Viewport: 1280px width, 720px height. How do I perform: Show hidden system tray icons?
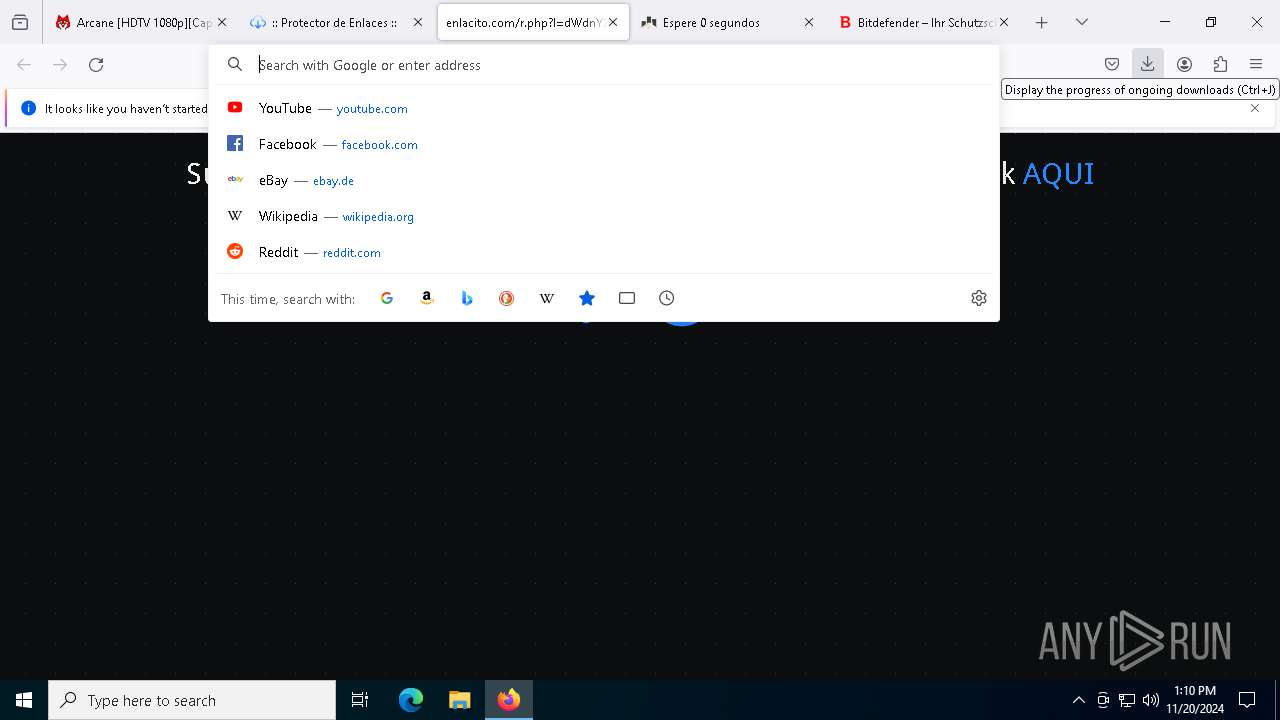1078,700
